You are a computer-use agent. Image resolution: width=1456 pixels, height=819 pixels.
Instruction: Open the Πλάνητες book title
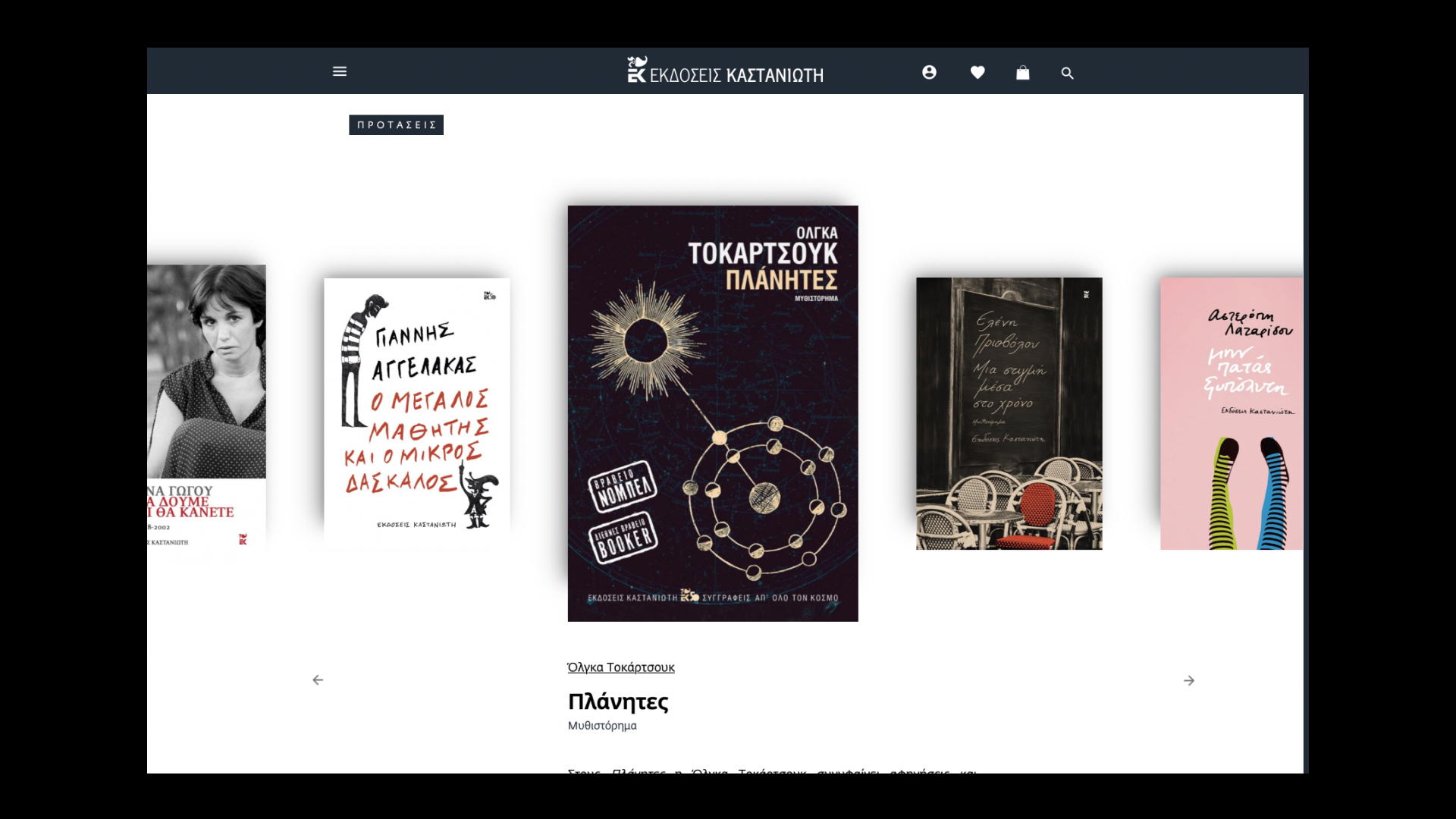coord(618,701)
